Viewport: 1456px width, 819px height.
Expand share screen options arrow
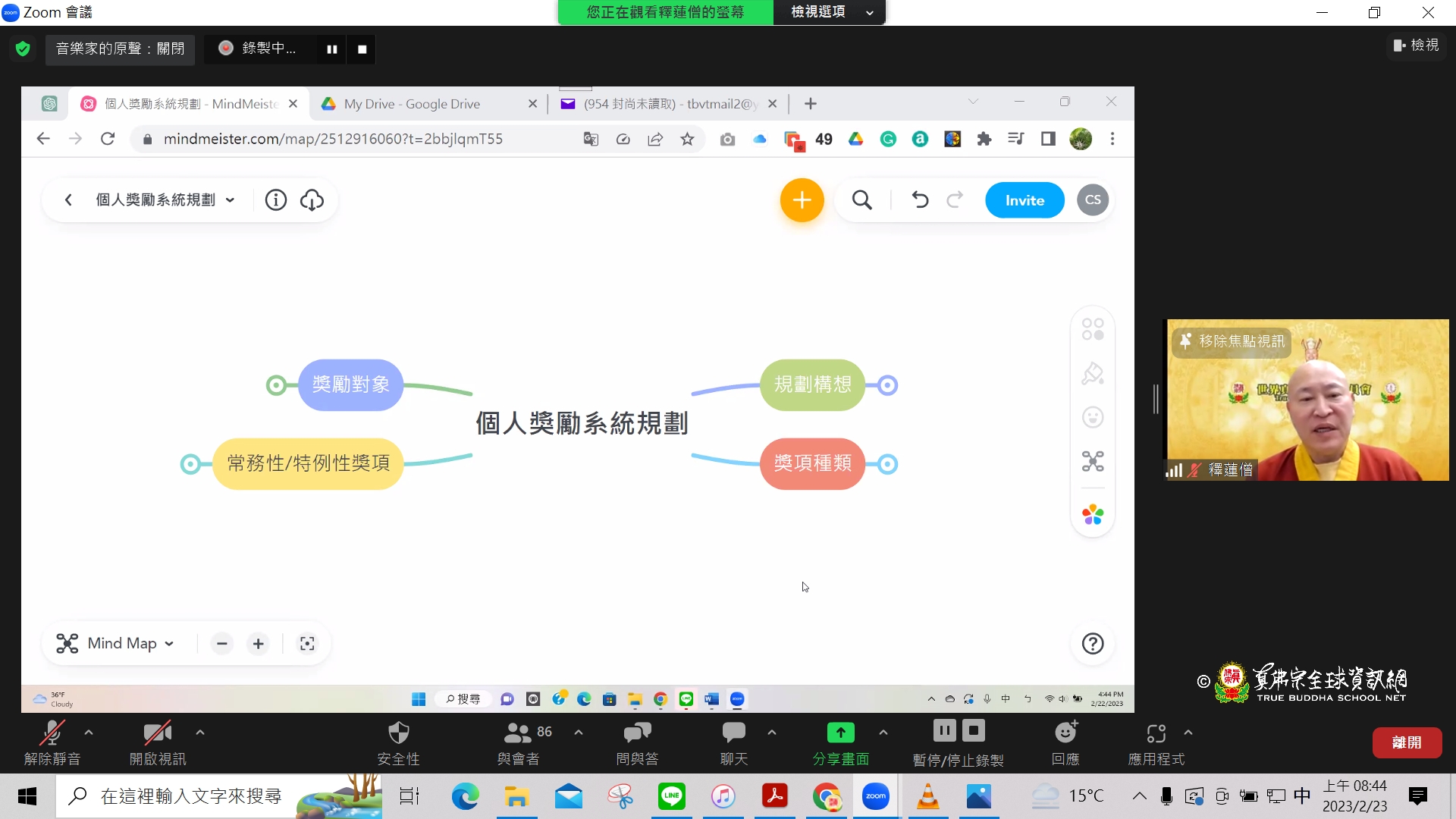tap(883, 733)
